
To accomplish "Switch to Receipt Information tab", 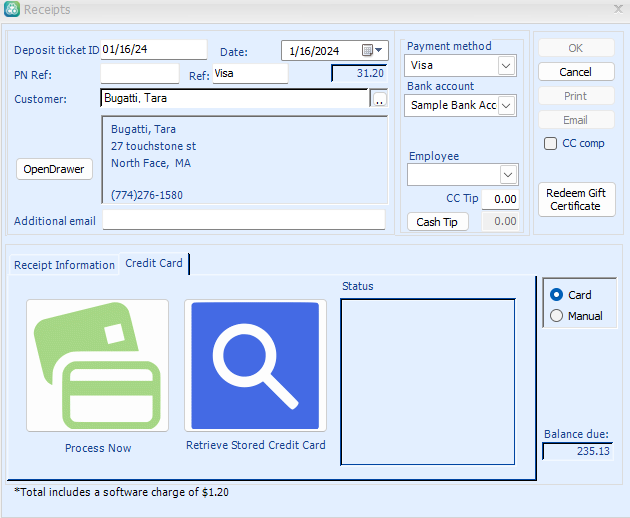I will click(64, 265).
